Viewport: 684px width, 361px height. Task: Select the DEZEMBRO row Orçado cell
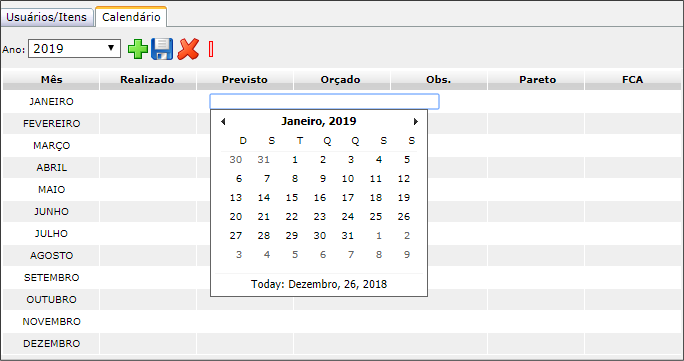(342, 344)
